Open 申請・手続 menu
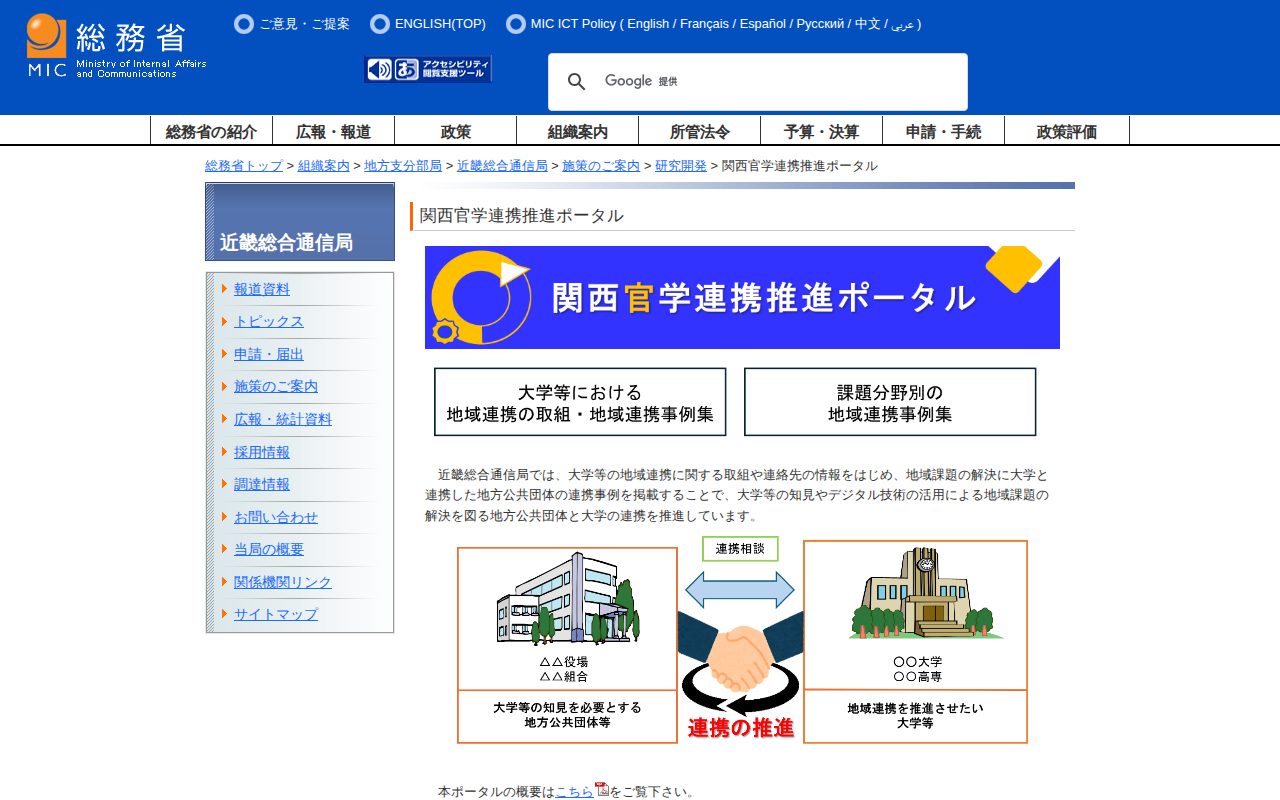The width and height of the screenshot is (1280, 800). (x=943, y=131)
